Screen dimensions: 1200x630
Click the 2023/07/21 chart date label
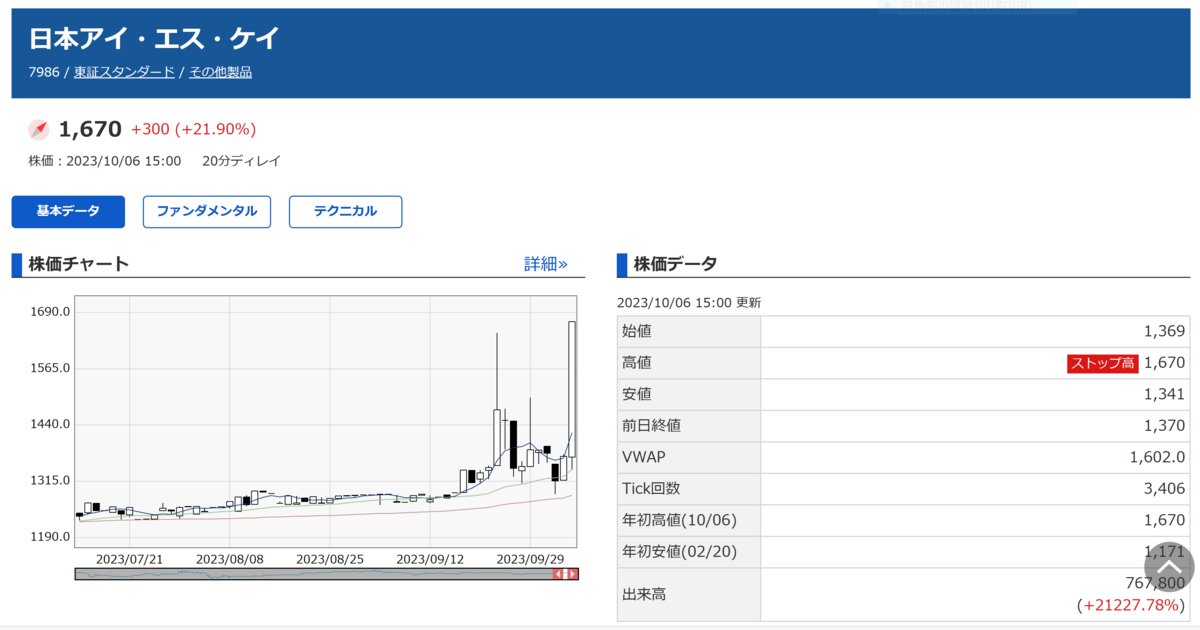point(129,558)
